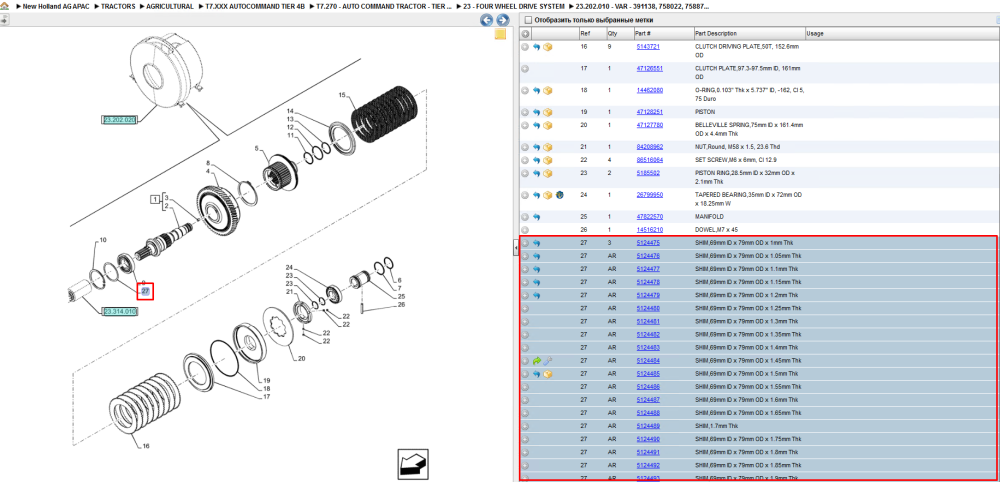The width and height of the screenshot is (1000, 482).
Task: Open 'AGRICULTURAL' breadcrumb
Action: [x=170, y=6]
